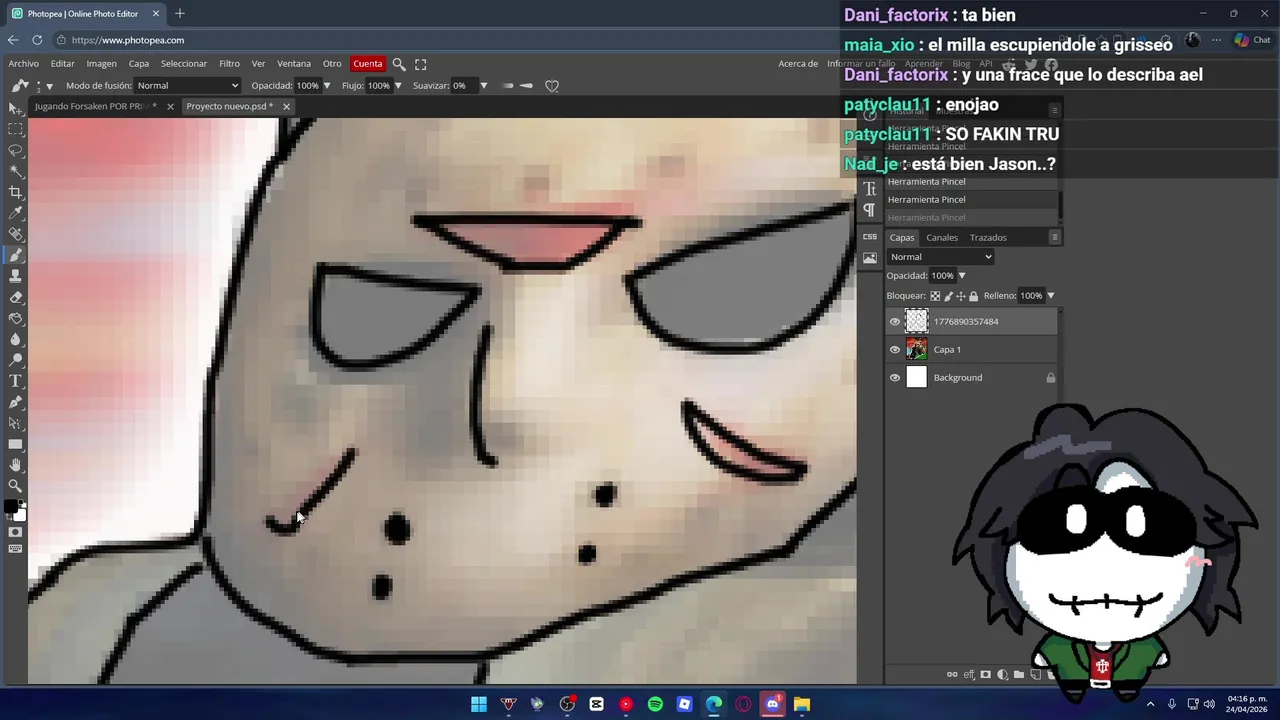The height and width of the screenshot is (720, 1280).
Task: Click the foreground black color swatch
Action: pos(11,506)
